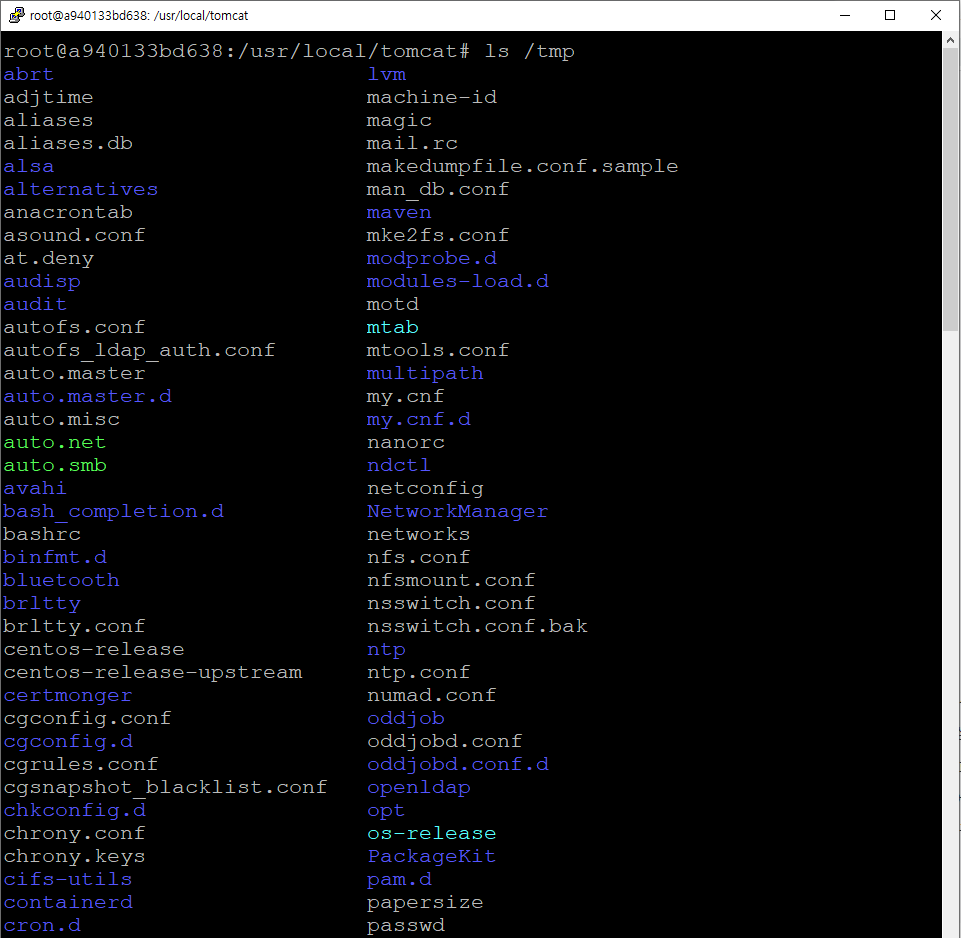Click the 'bluetooth' directory entry
The height and width of the screenshot is (938, 961).
(61, 581)
